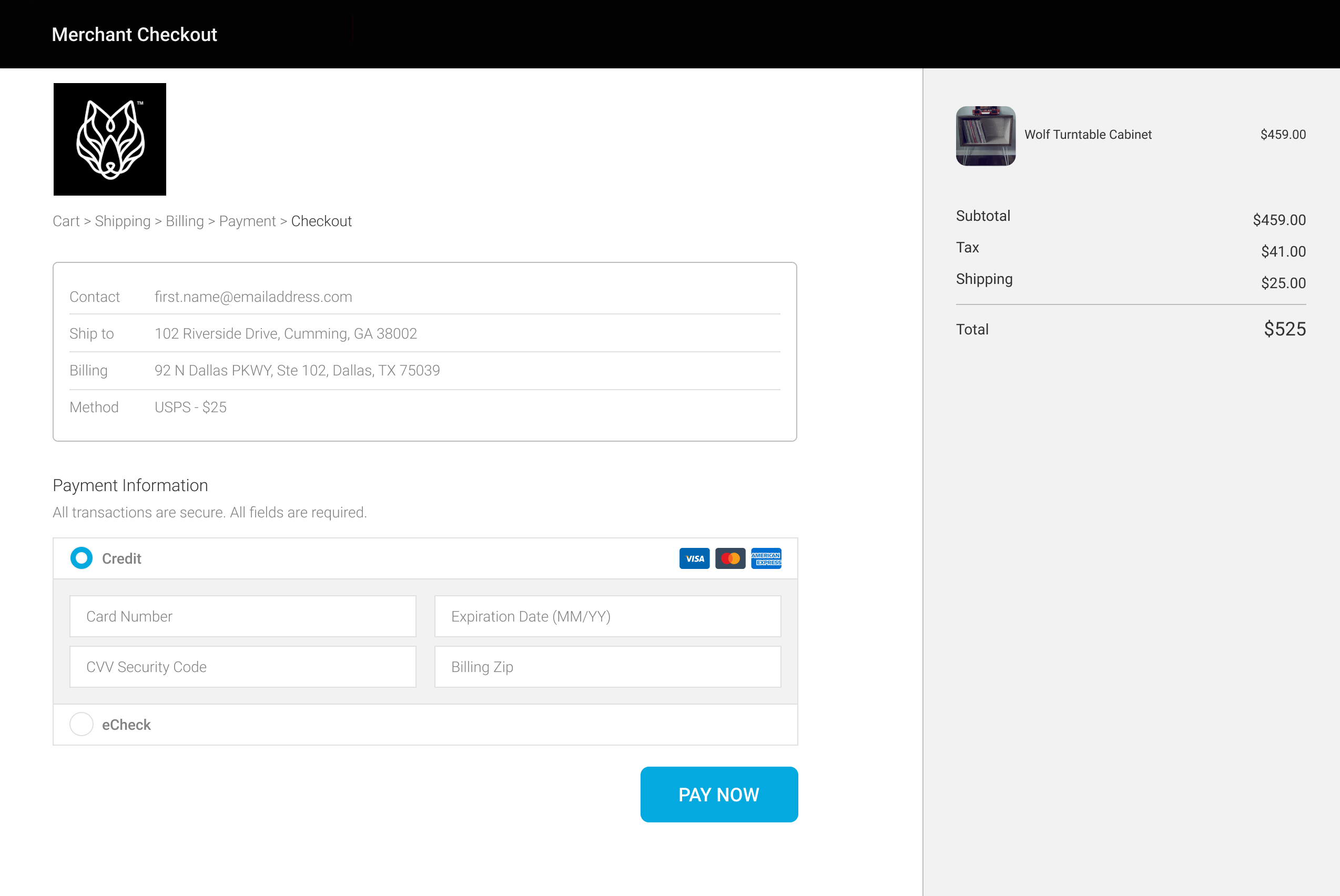
Task: Click the wolf logo image
Action: click(110, 139)
